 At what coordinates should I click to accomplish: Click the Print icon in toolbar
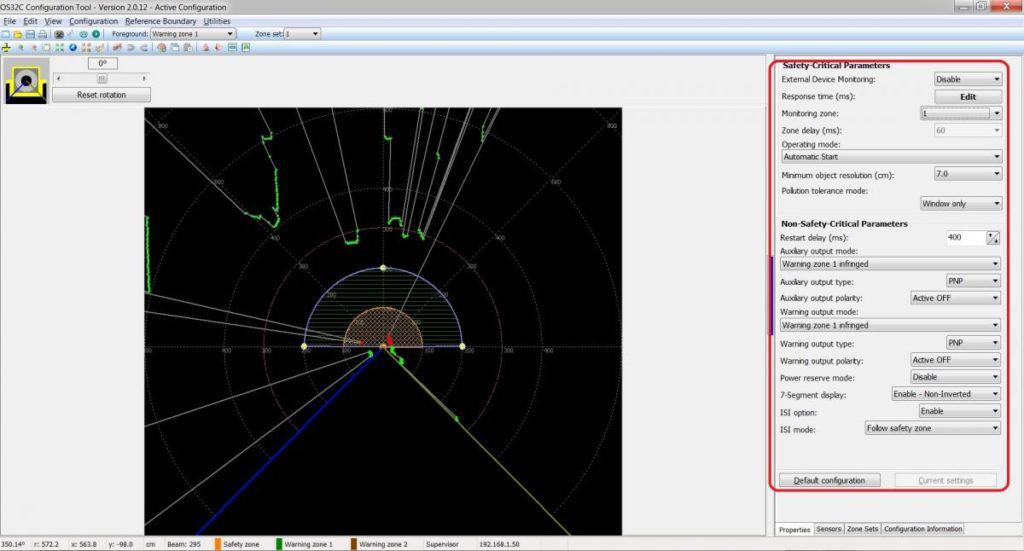click(x=42, y=34)
